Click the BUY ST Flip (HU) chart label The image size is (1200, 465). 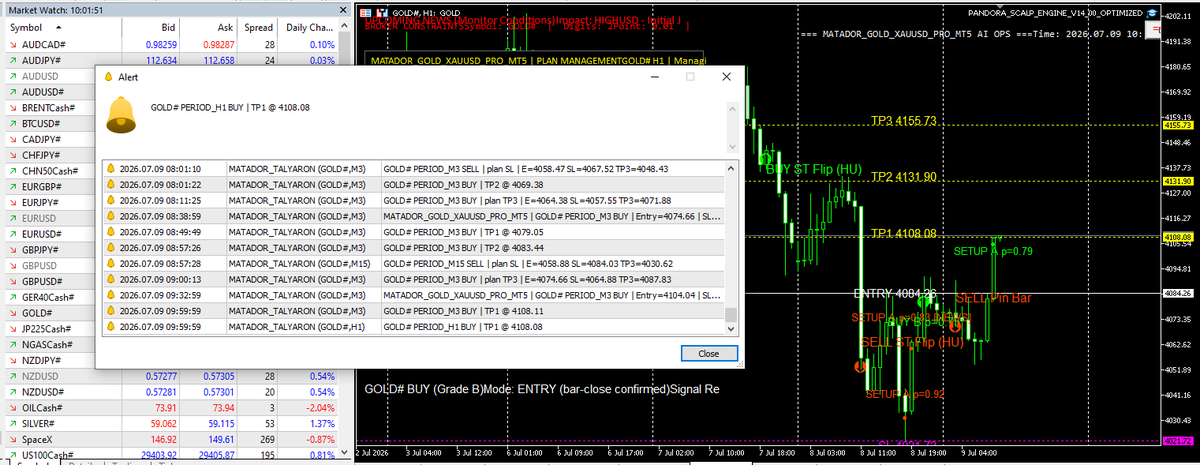click(814, 168)
